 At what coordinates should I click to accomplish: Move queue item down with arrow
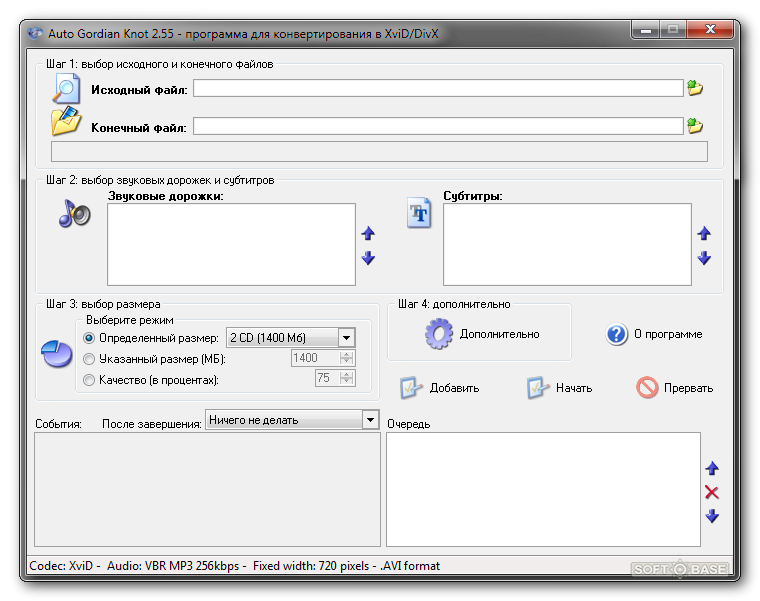tap(712, 516)
